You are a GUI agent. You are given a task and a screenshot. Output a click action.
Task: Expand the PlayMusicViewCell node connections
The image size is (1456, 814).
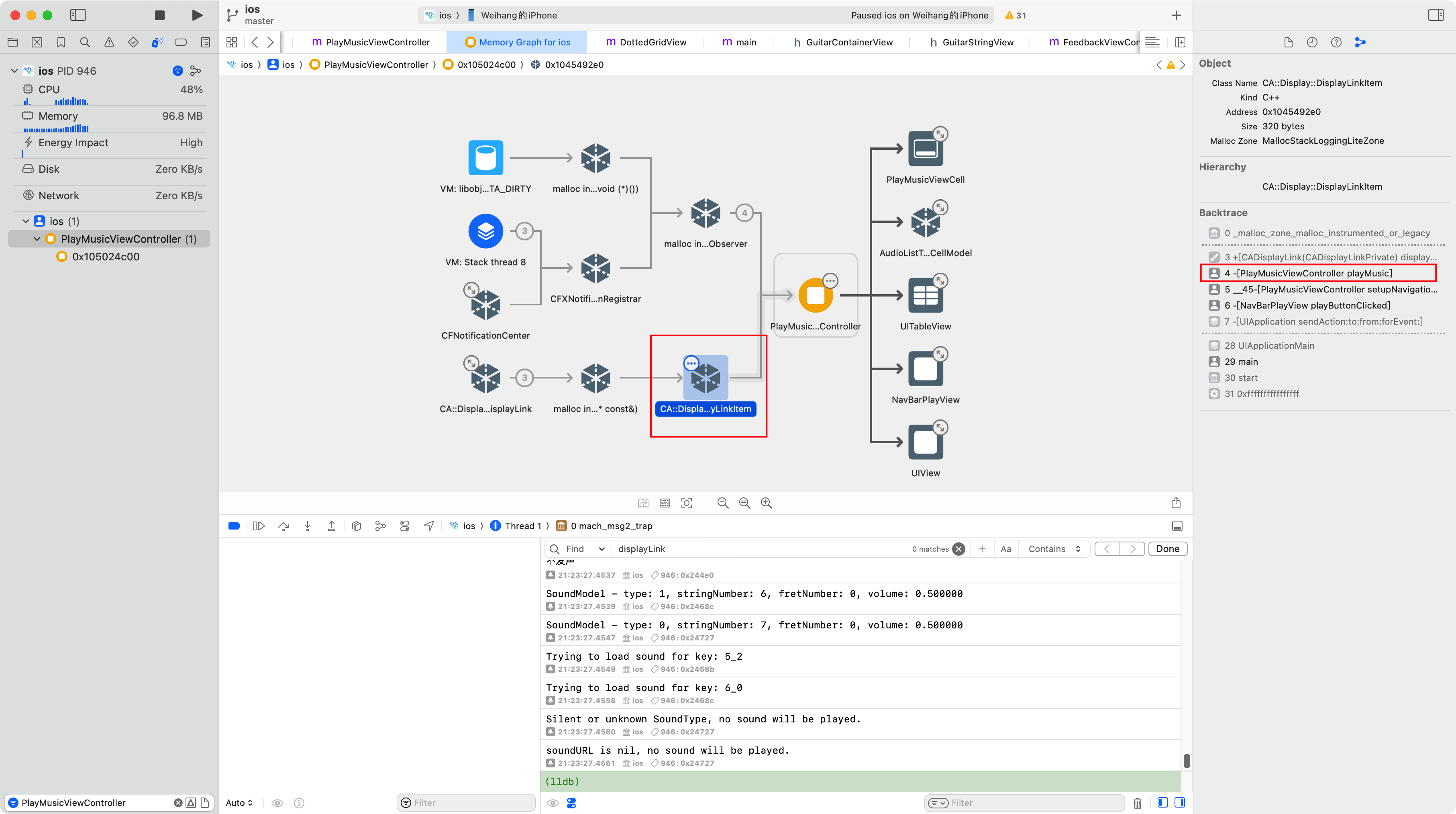click(940, 134)
